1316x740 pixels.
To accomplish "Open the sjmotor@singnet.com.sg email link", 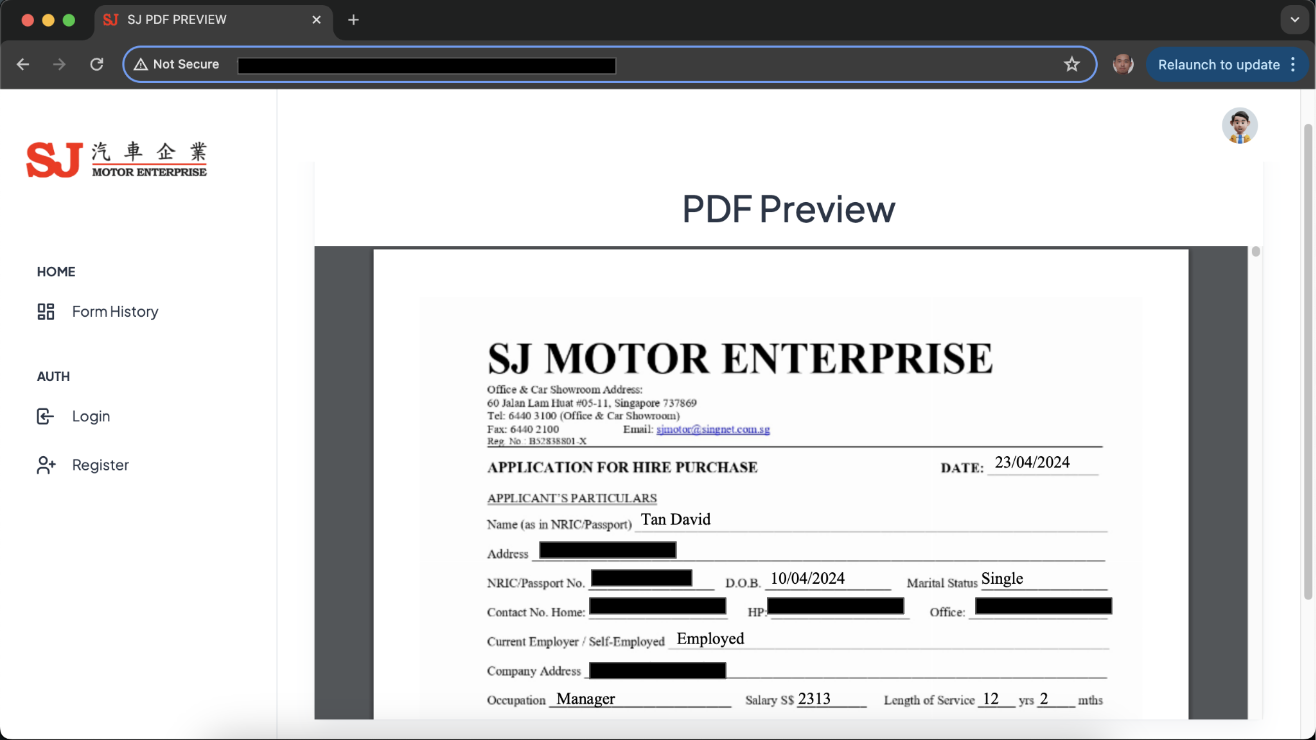I will pos(713,429).
